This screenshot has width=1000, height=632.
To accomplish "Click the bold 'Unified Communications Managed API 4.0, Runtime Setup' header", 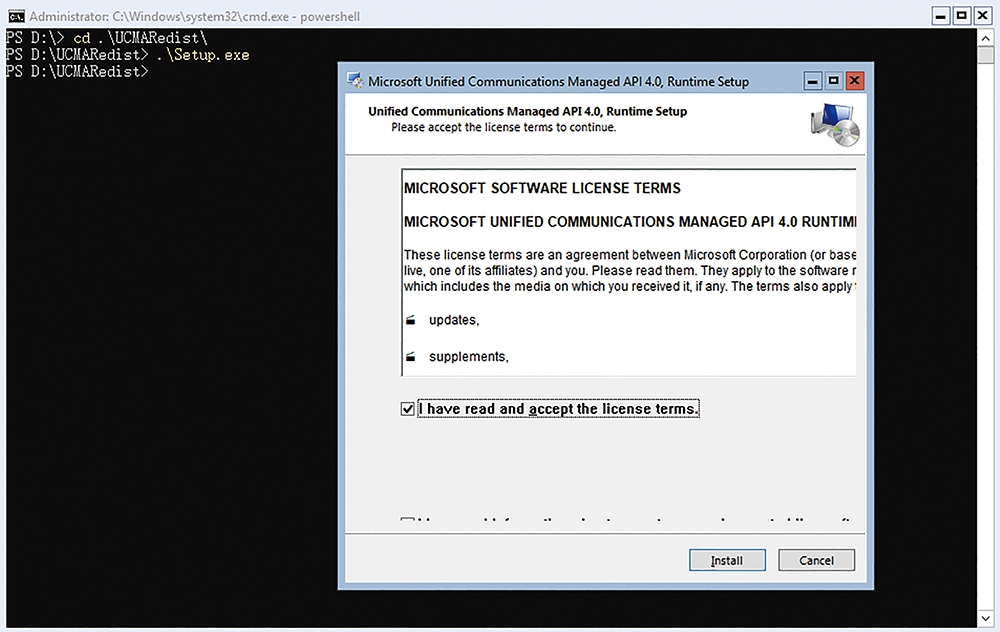I will pyautogui.click(x=527, y=112).
